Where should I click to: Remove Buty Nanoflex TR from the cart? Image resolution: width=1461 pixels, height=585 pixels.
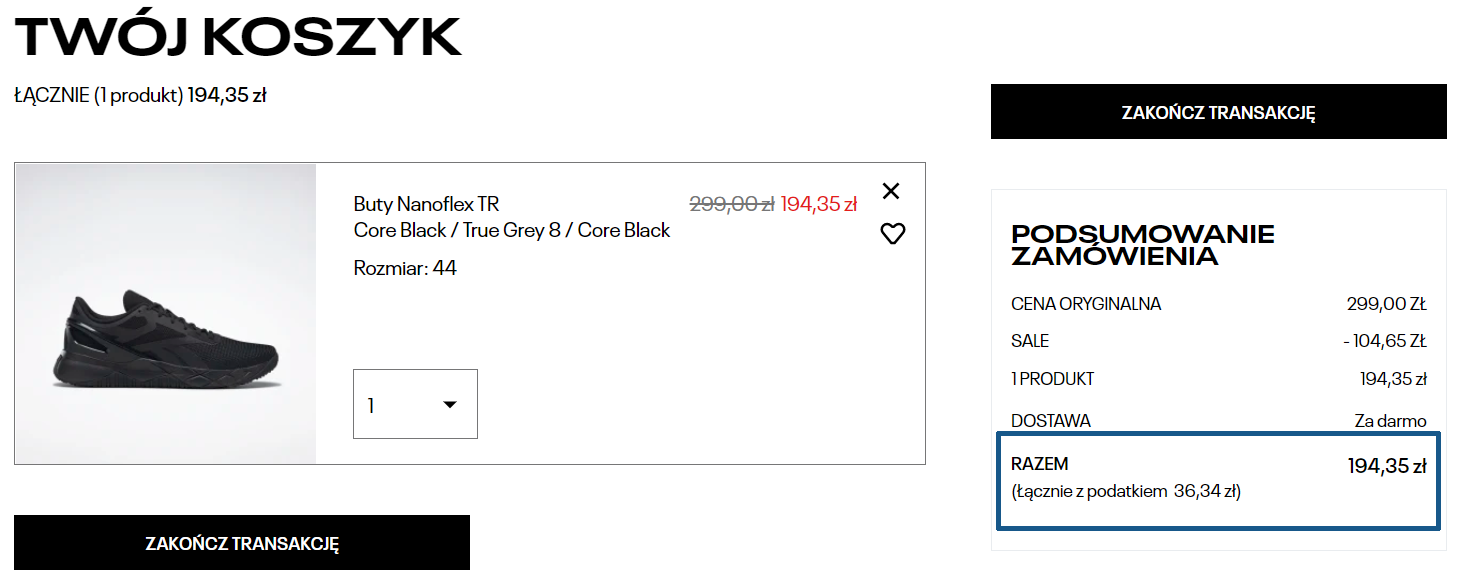point(891,191)
